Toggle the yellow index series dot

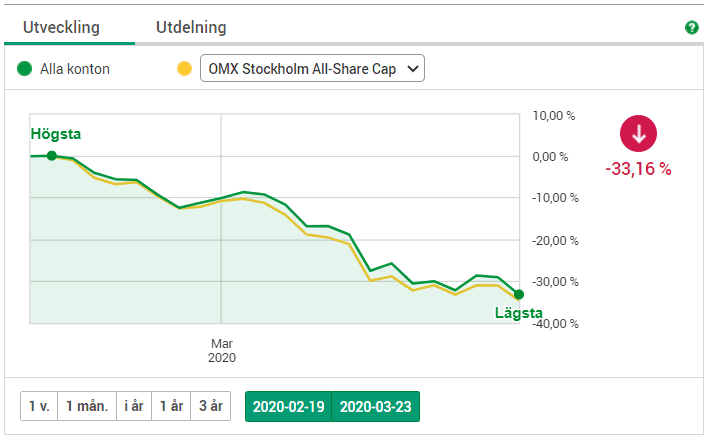(x=183, y=69)
